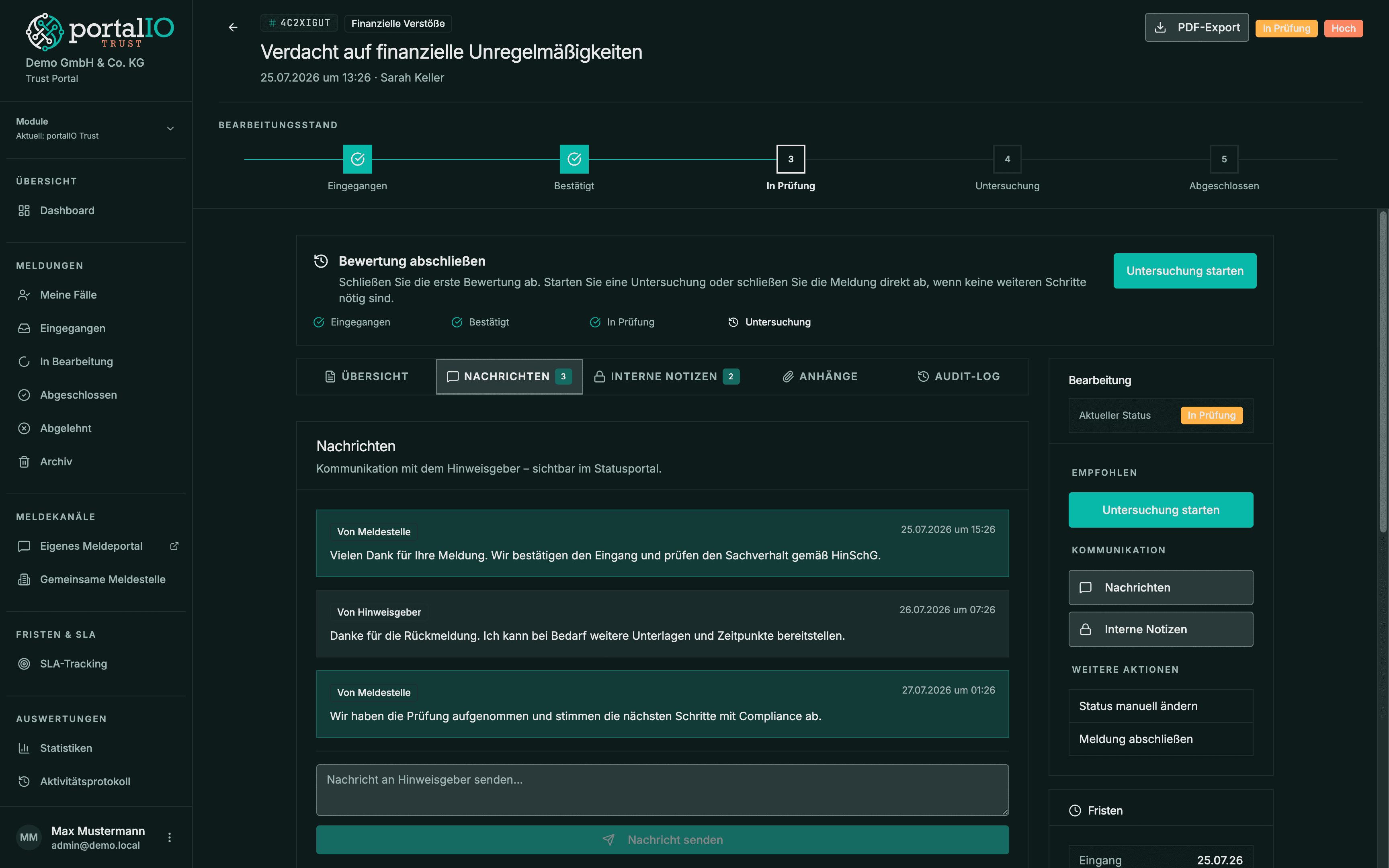Click the Von Hinweisgeber message

point(662,623)
